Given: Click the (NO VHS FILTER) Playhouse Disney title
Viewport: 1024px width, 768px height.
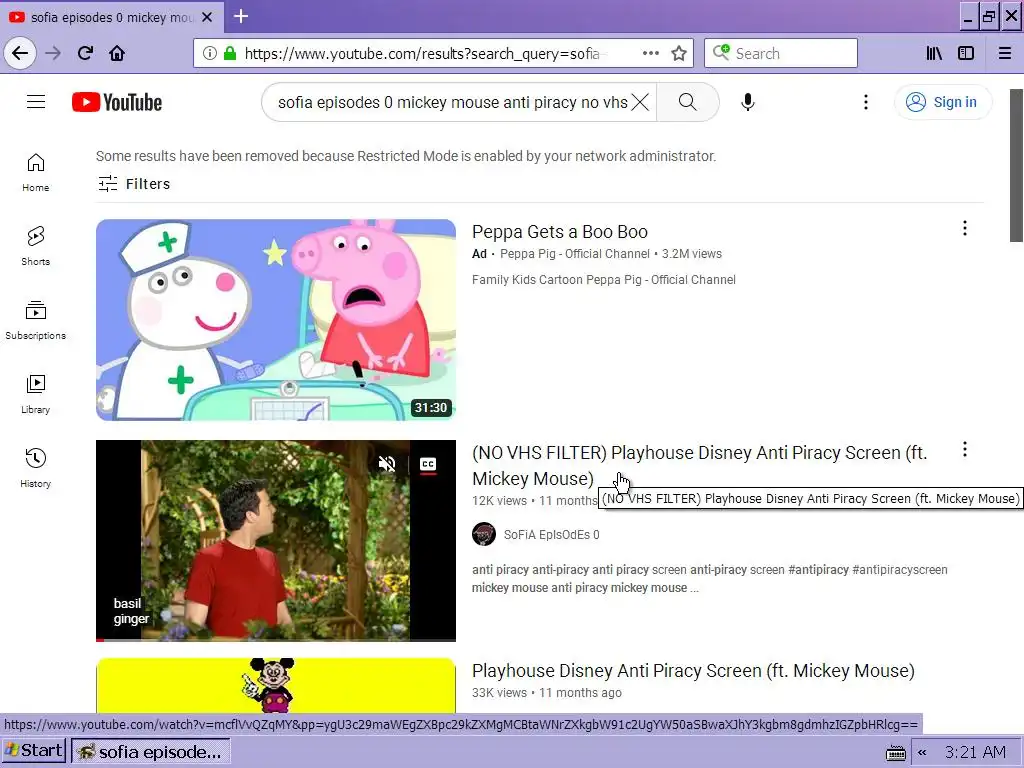Looking at the screenshot, I should click(x=699, y=466).
